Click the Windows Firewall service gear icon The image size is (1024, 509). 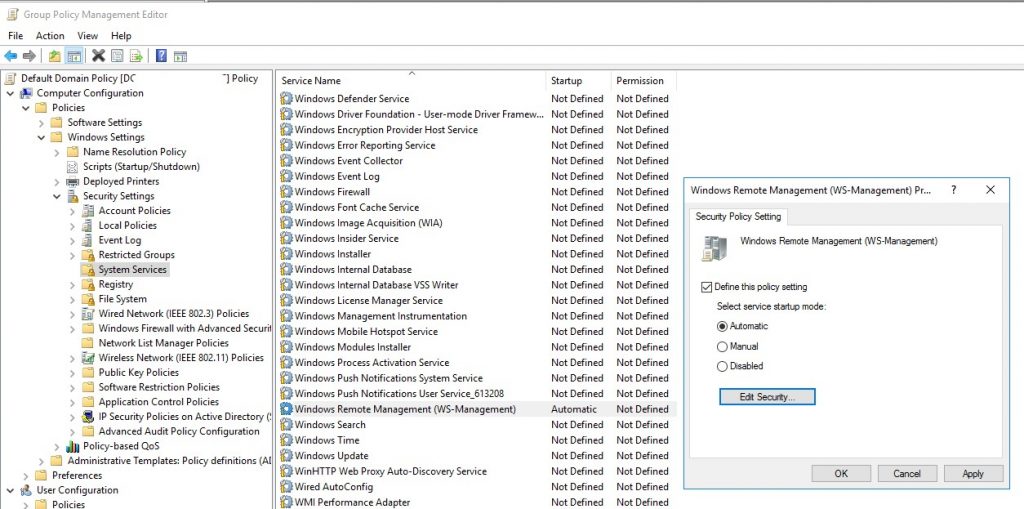click(x=287, y=192)
